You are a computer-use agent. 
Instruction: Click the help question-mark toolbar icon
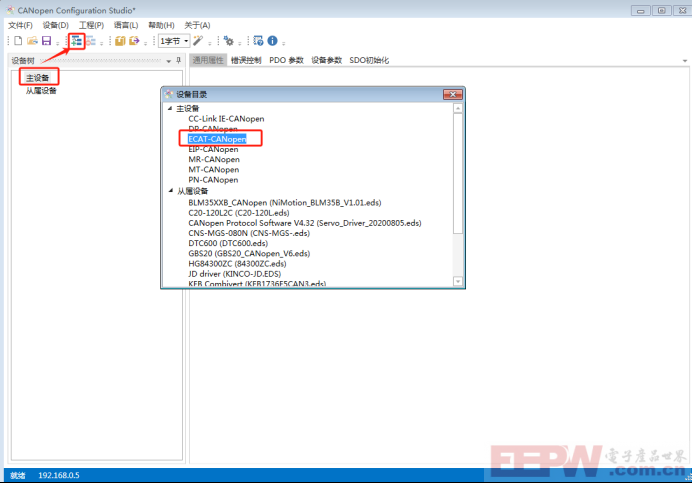point(259,41)
